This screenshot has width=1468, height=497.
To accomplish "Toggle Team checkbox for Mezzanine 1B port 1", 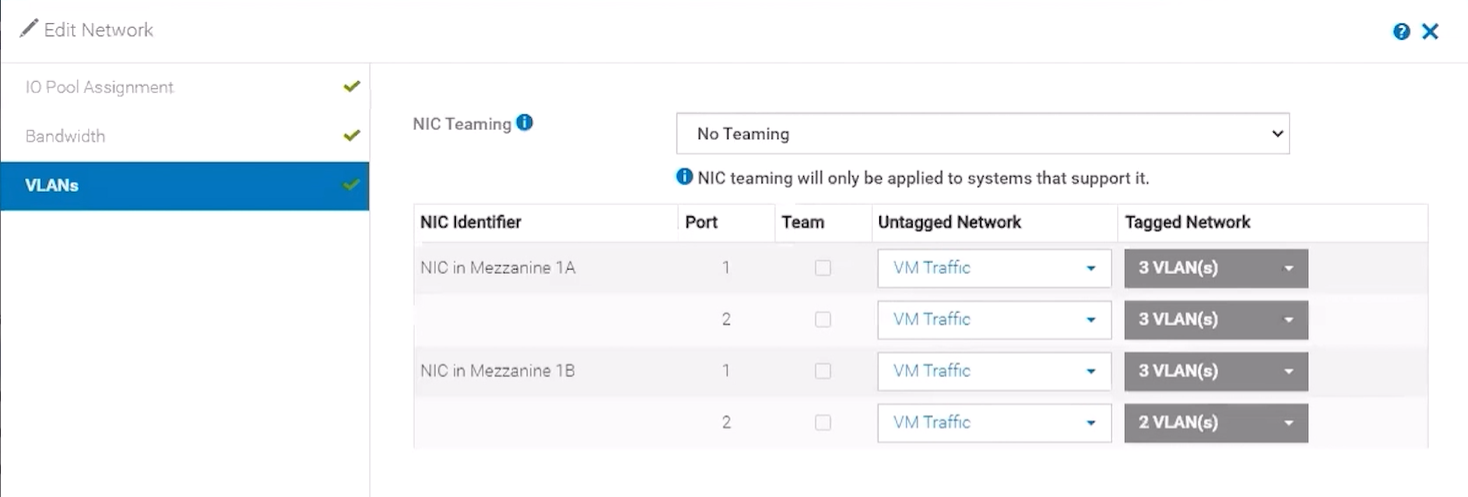I will [823, 371].
